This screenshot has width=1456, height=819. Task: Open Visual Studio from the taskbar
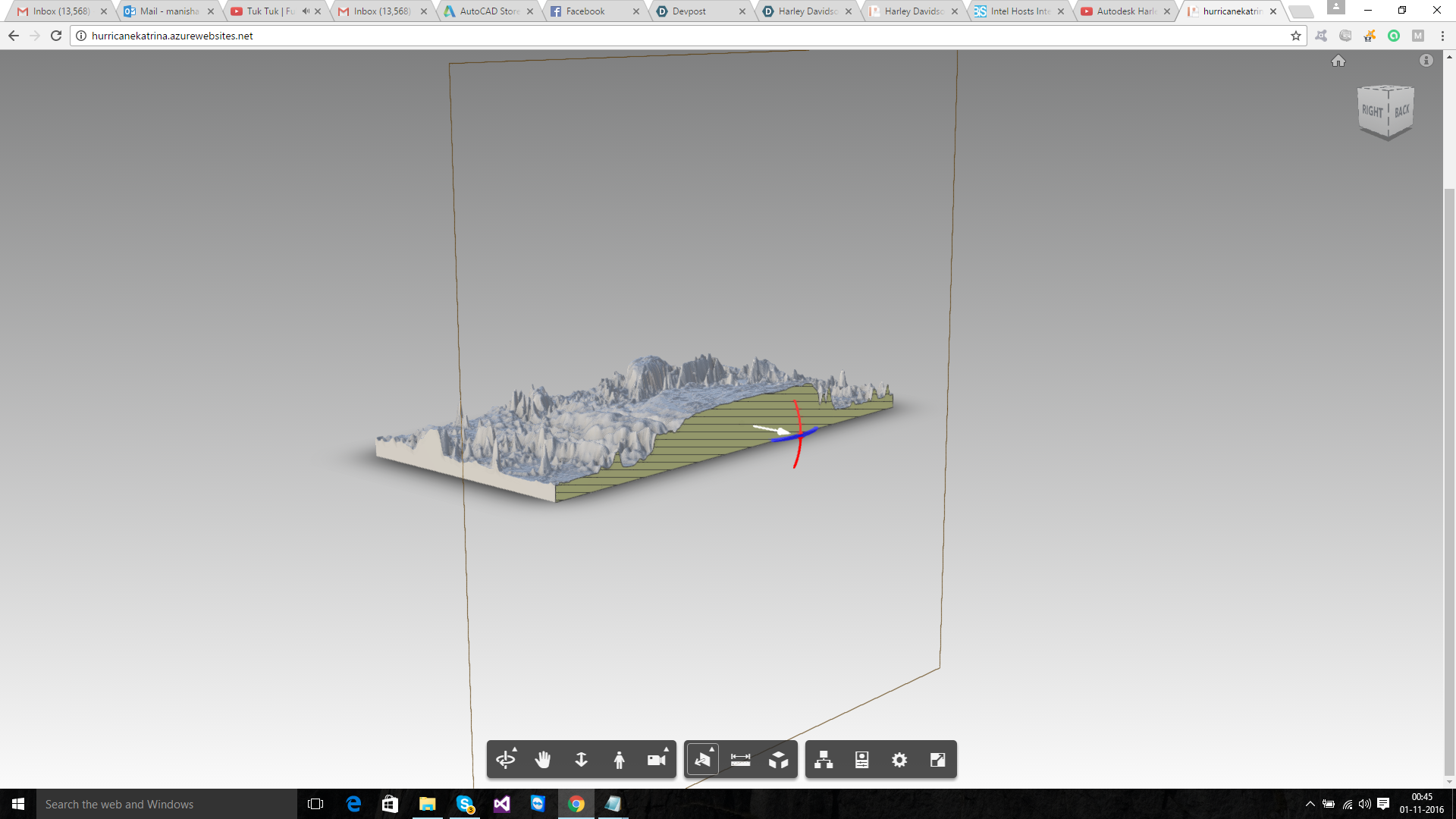pos(502,804)
